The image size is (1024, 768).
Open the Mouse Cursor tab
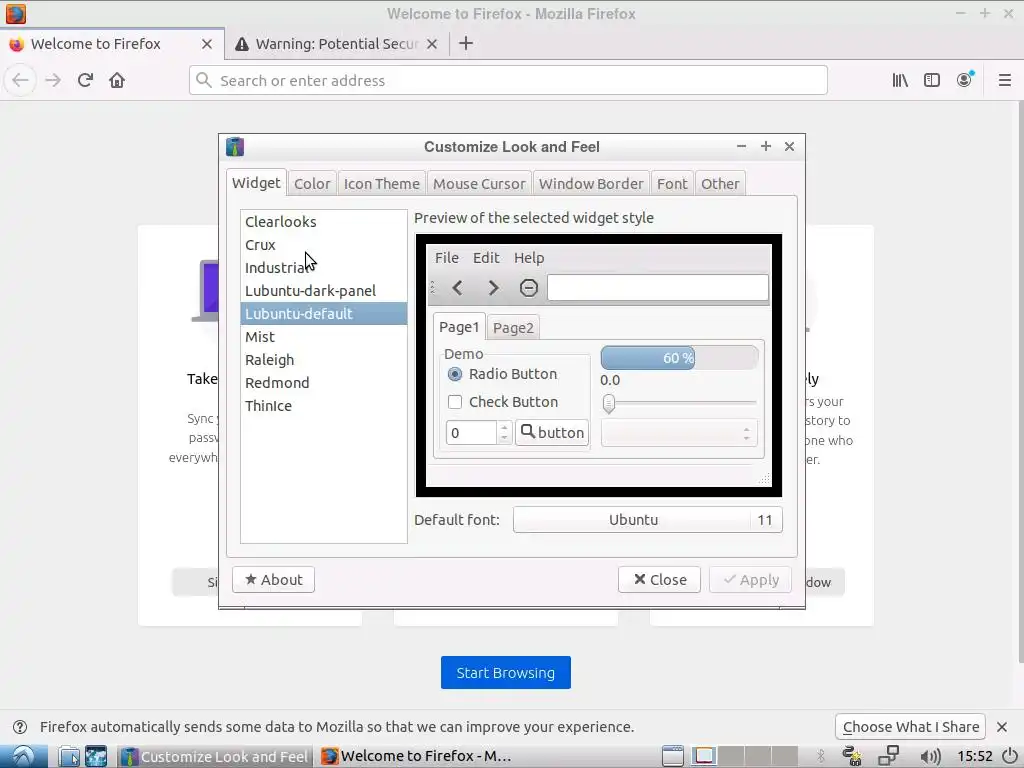point(479,184)
